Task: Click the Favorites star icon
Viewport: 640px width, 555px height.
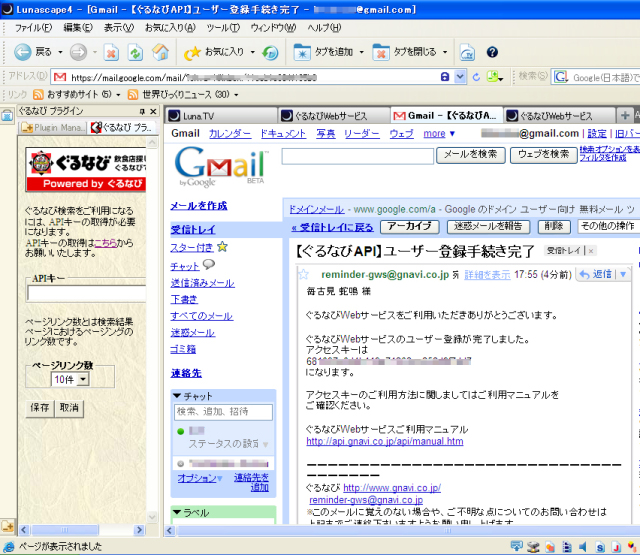Action: pos(192,53)
